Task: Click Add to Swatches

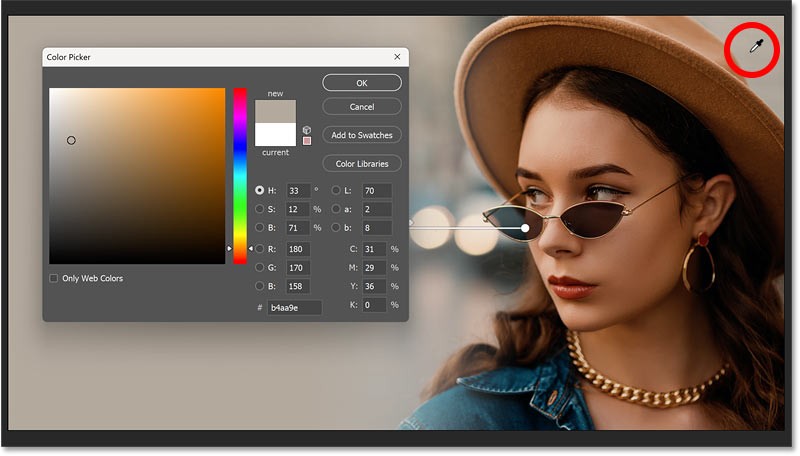Action: click(362, 135)
